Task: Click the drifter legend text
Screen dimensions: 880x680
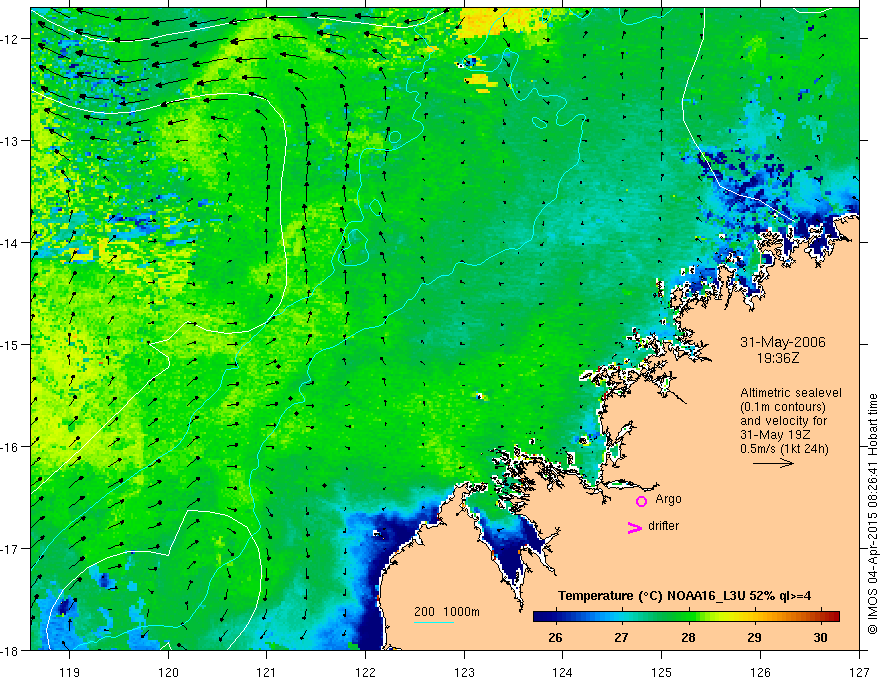Action: 663,526
